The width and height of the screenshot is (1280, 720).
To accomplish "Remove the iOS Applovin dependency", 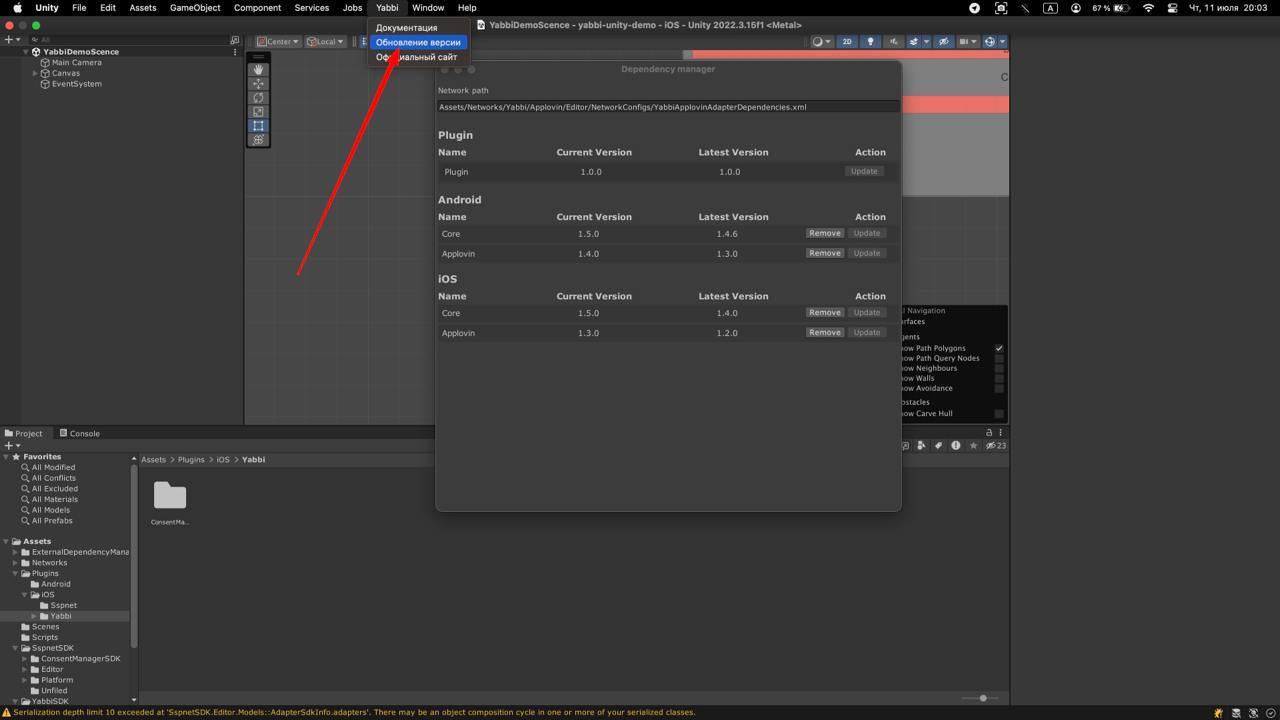I will 825,333.
